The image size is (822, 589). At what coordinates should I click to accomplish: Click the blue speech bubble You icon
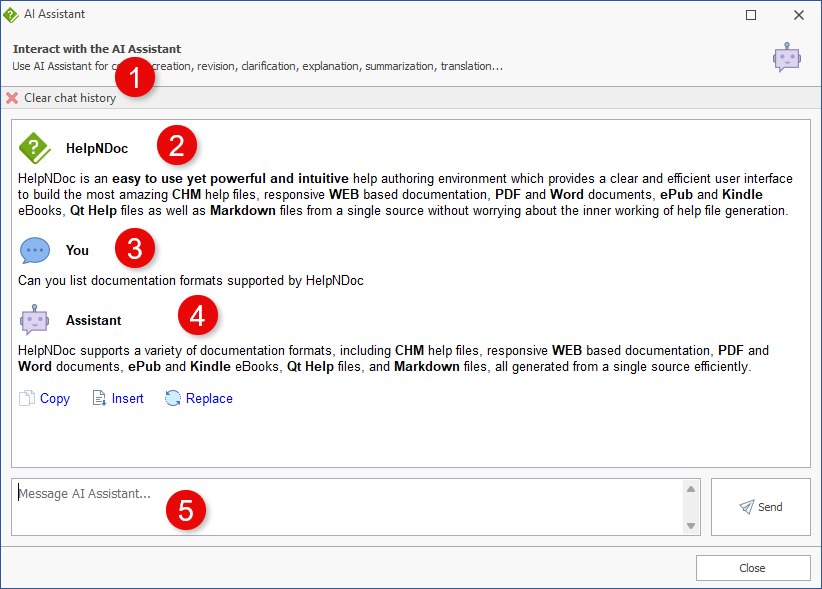coord(35,250)
